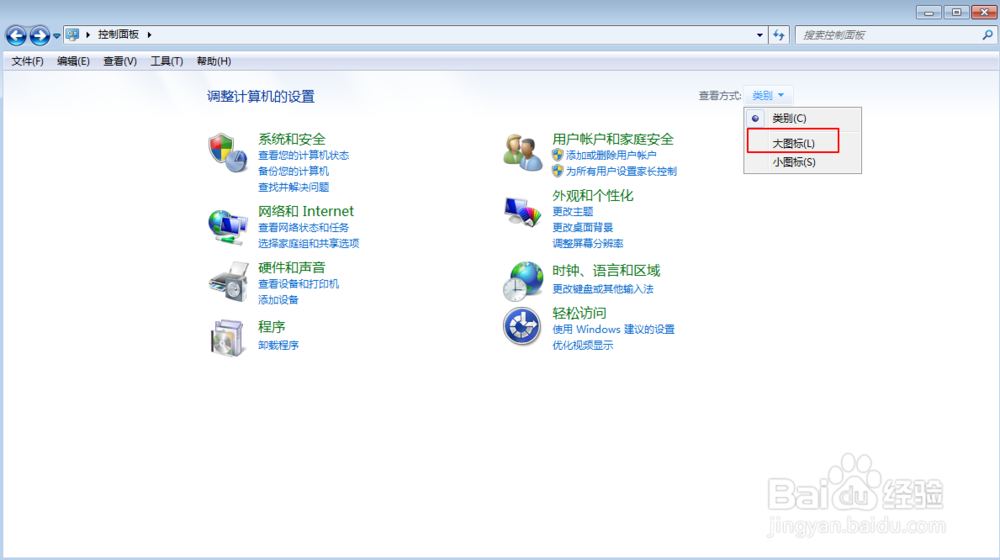Screen dimensions: 1000x560
Task: Click the Network and Internet globe icon
Action: pos(228,226)
